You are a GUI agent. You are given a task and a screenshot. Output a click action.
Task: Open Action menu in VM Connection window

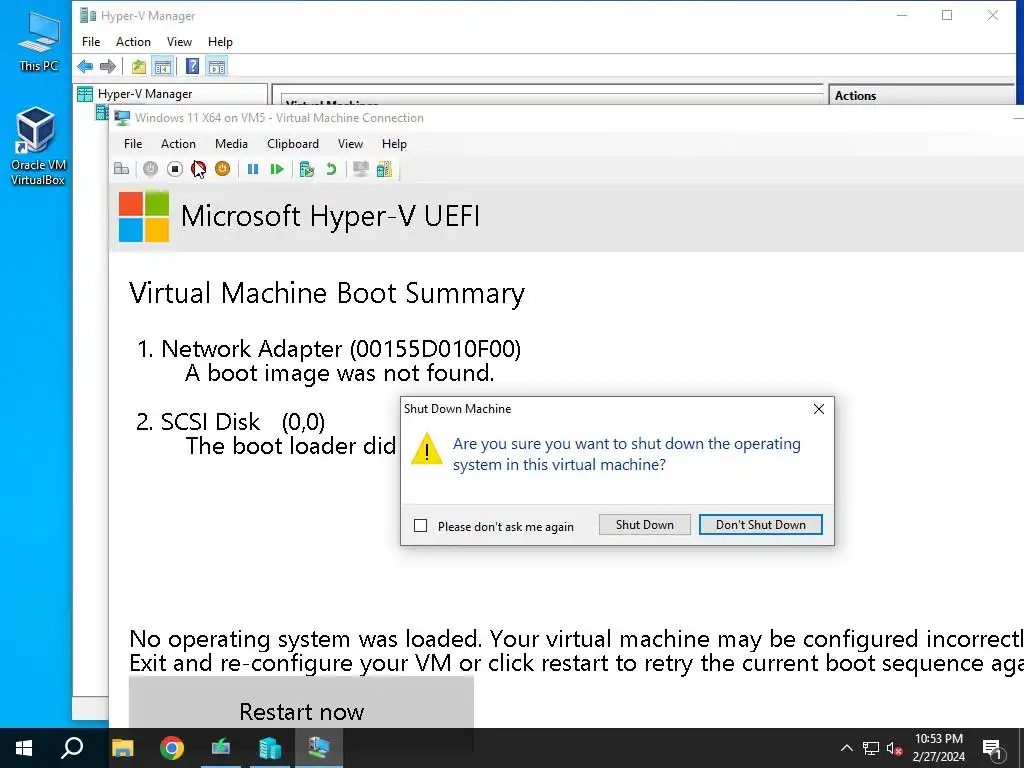pos(178,144)
